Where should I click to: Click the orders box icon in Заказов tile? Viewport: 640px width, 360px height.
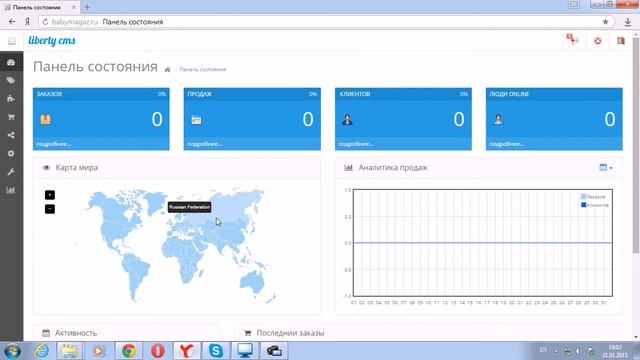(45, 119)
